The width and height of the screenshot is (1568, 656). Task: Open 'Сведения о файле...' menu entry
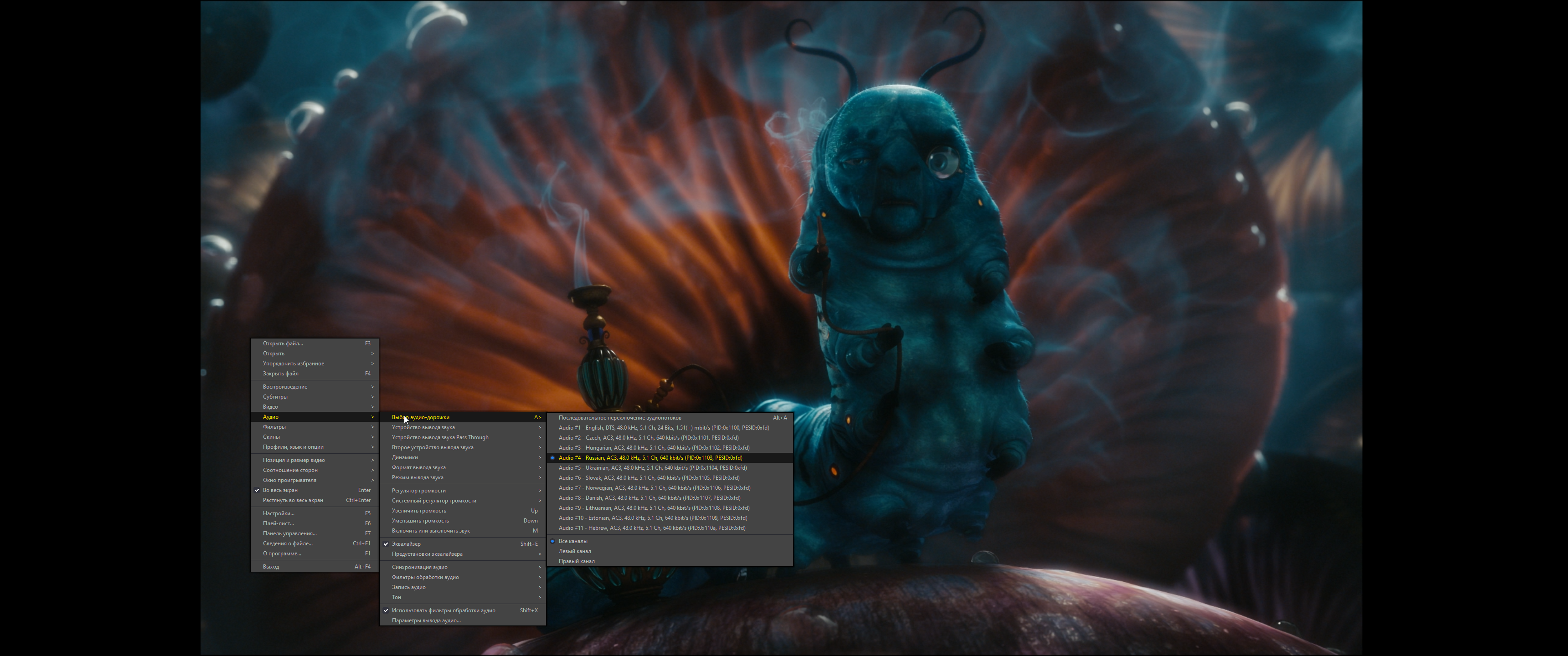point(315,543)
